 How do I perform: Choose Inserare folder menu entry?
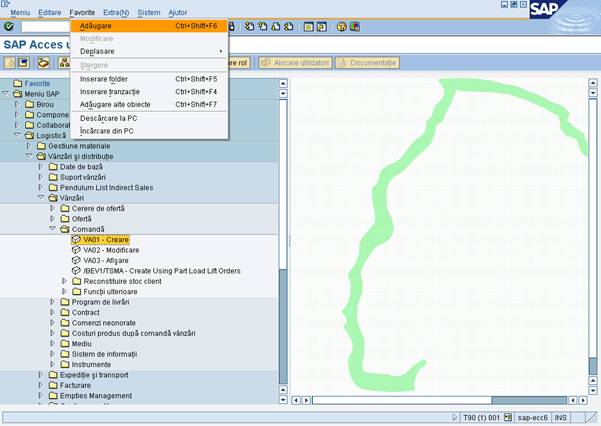pos(149,79)
